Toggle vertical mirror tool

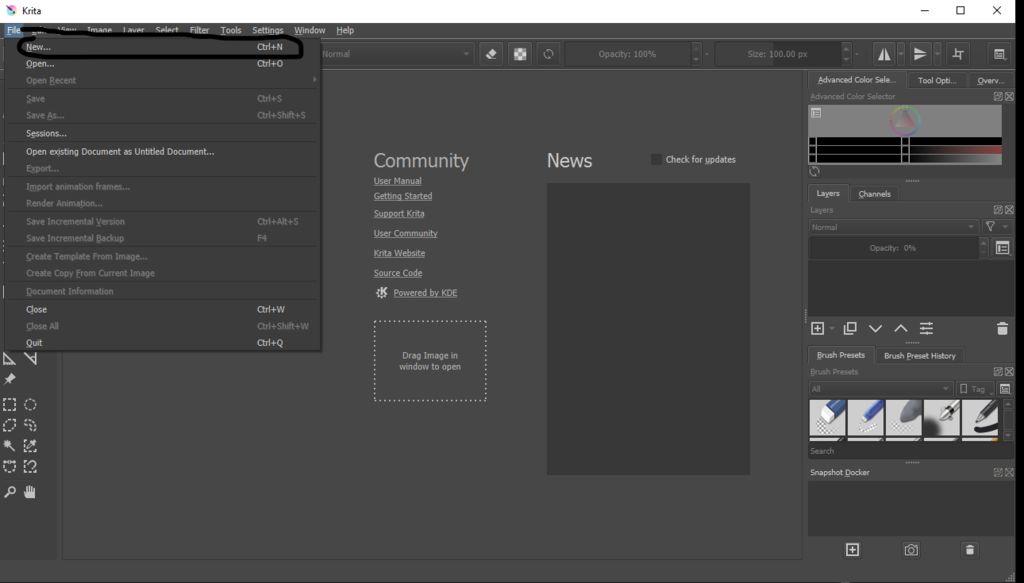(x=920, y=54)
